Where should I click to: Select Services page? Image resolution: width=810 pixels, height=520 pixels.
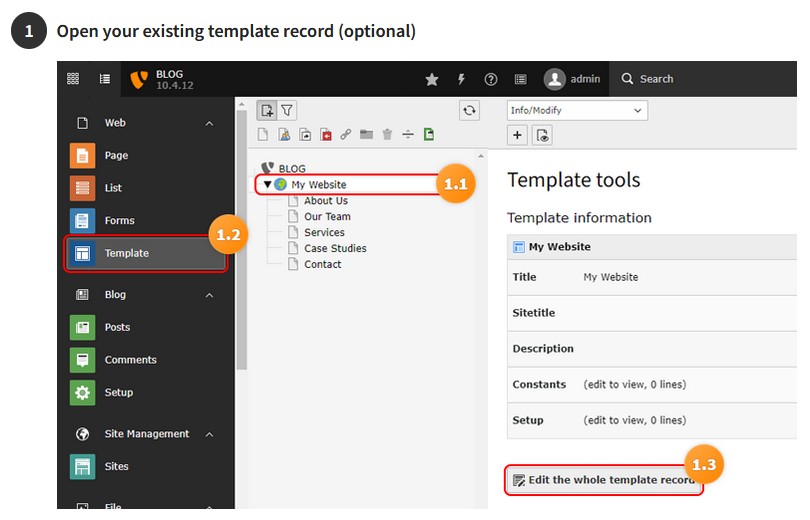[x=324, y=232]
